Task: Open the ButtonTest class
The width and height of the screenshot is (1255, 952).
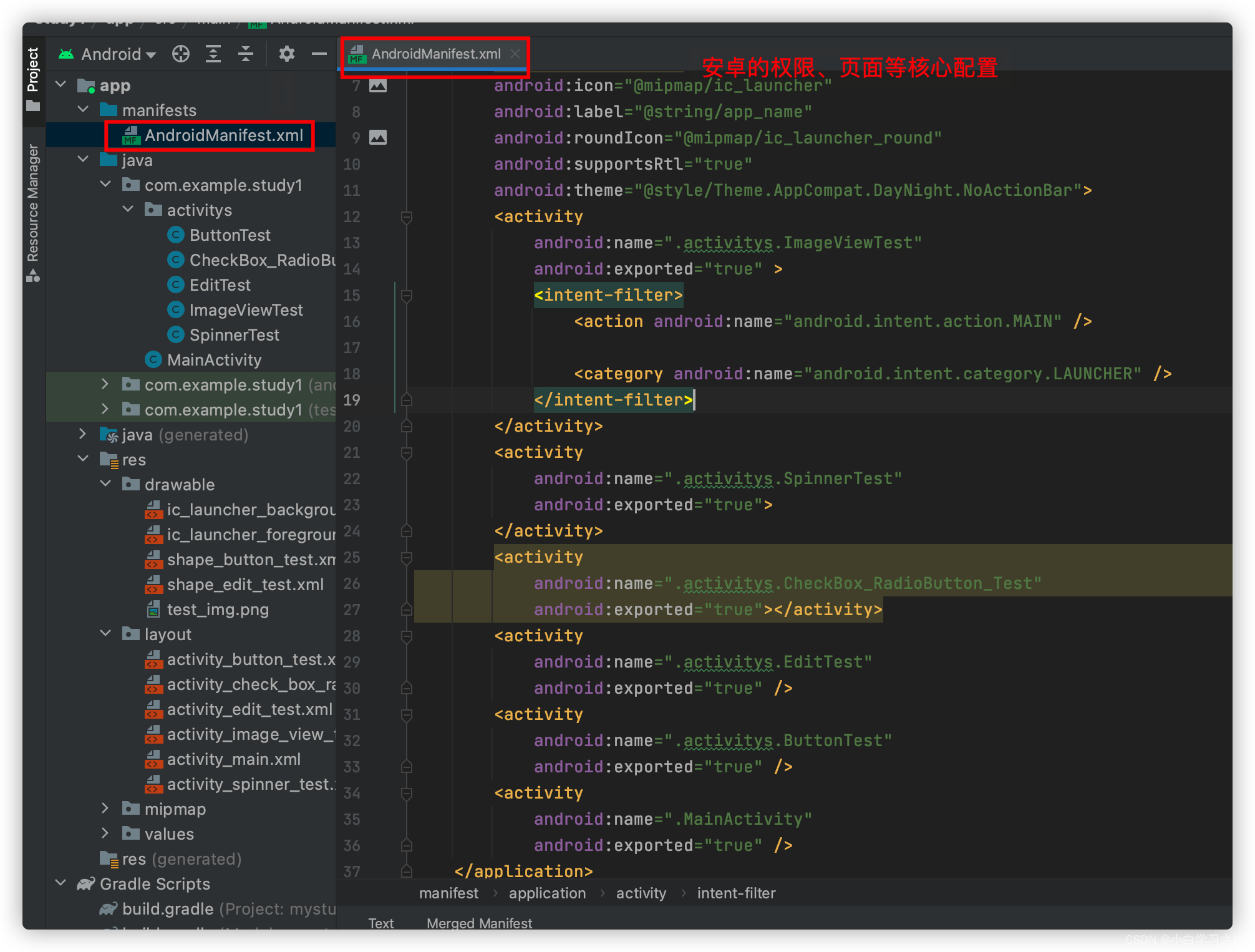Action: [x=220, y=235]
